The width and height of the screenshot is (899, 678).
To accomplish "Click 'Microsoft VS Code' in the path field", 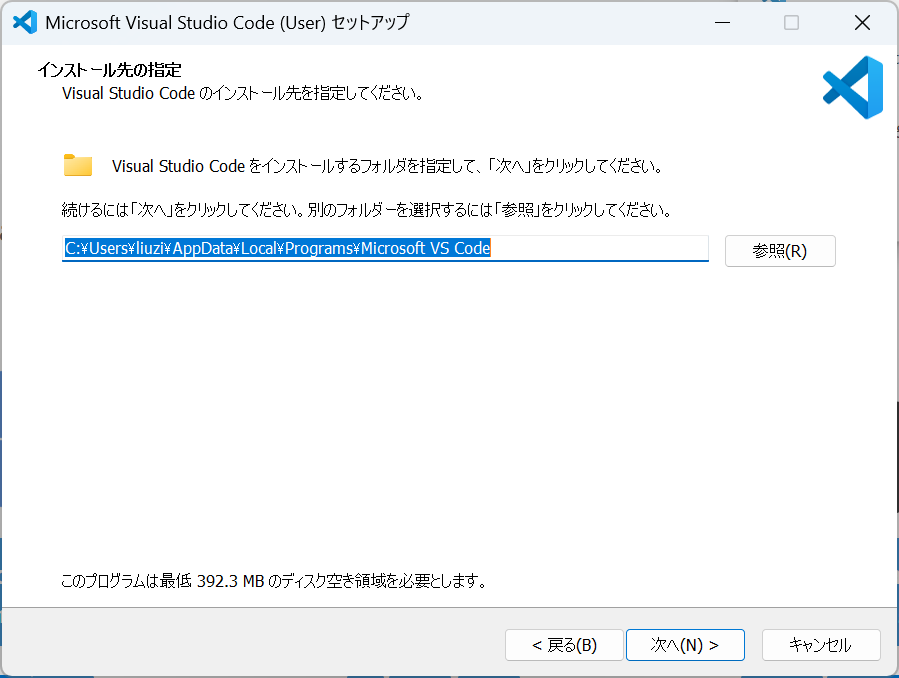I will tap(425, 249).
